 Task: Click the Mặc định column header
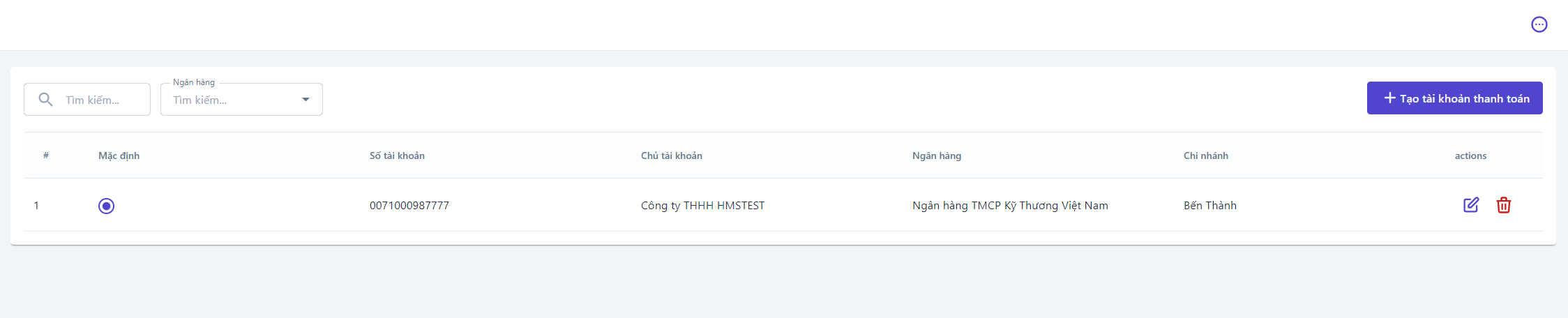(x=119, y=156)
